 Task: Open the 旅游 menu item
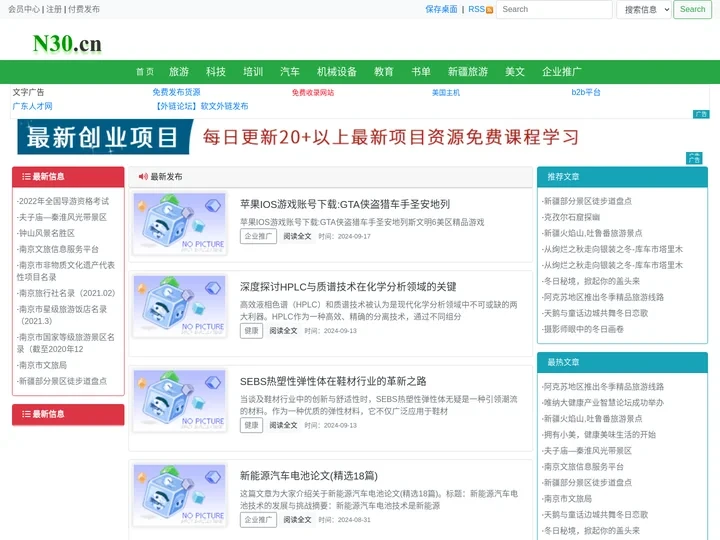coord(179,72)
